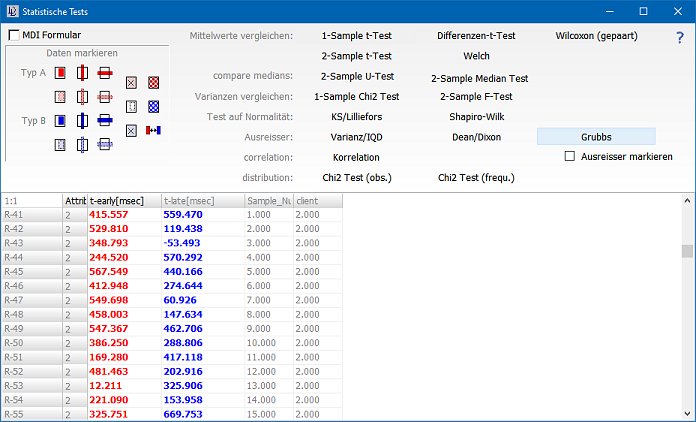Mark row as Typ A (red horizontal bar)
The width and height of the screenshot is (696, 422).
click(106, 73)
